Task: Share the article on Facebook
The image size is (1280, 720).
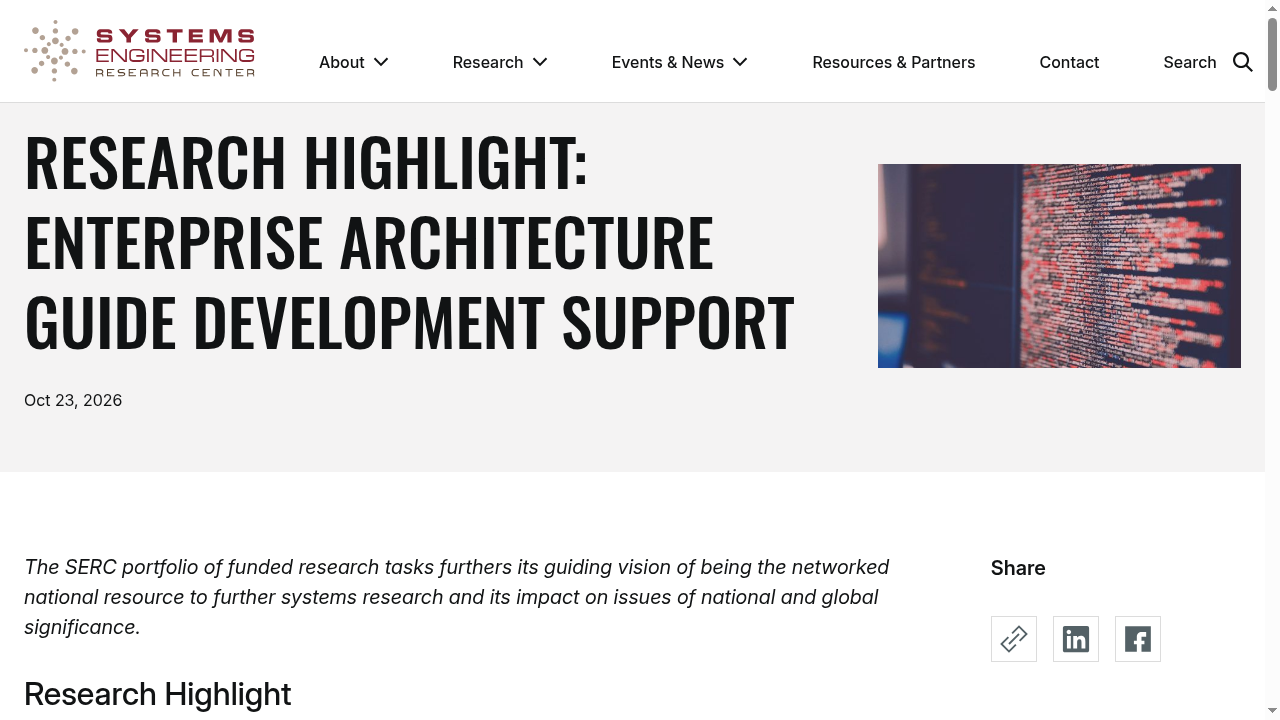Action: (1138, 639)
